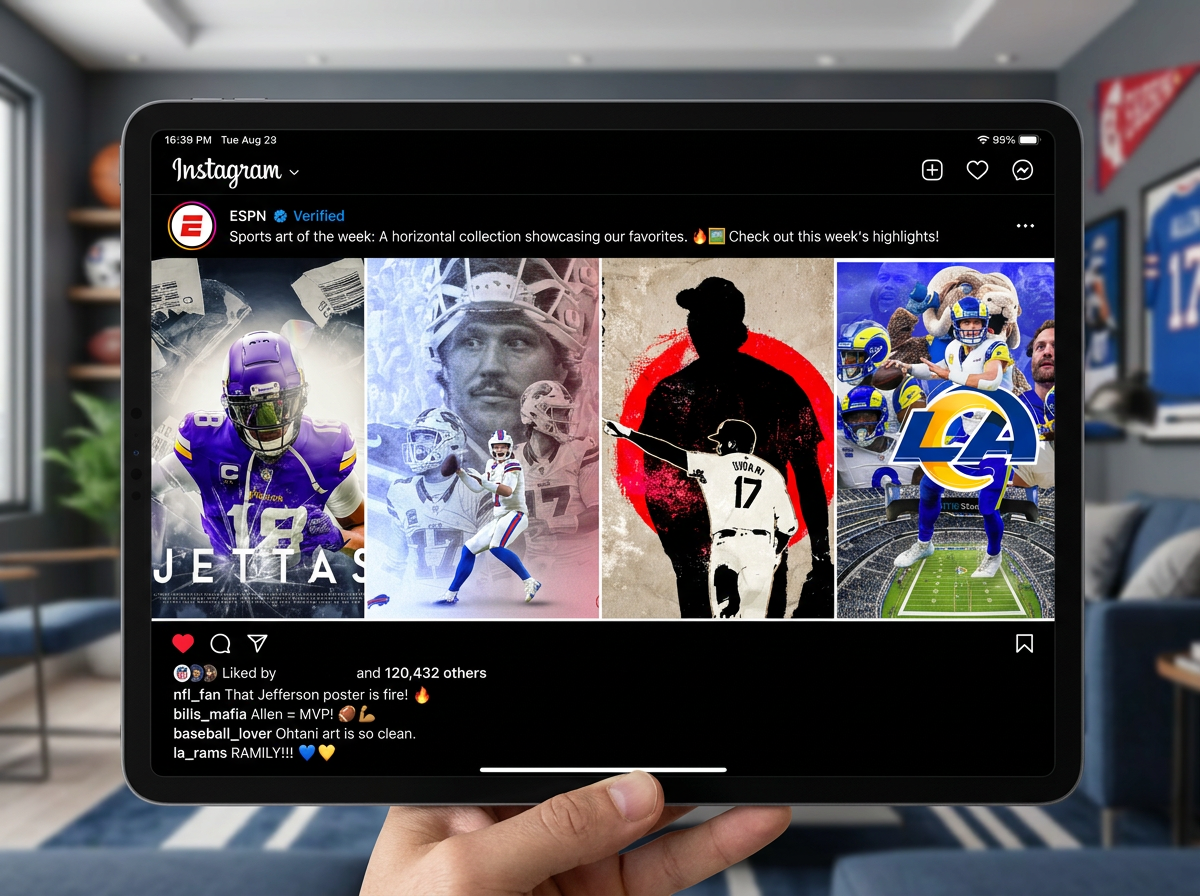1200x896 pixels.
Task: Tap the battery status icon
Action: 1030,140
